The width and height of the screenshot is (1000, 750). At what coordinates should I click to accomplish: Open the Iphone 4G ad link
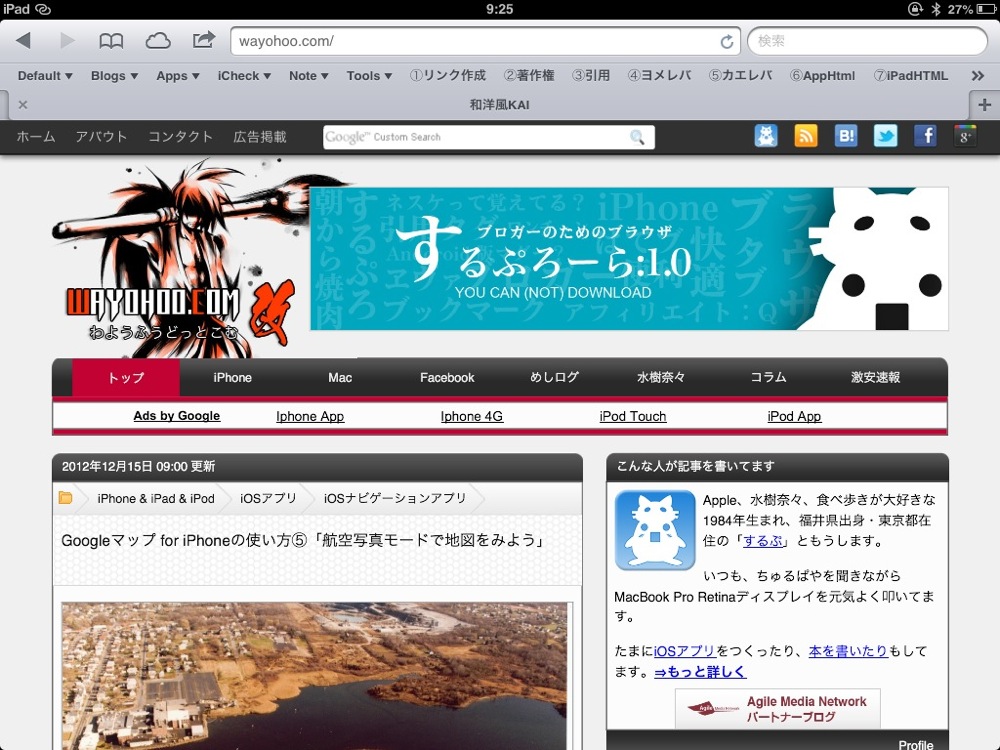click(x=472, y=416)
